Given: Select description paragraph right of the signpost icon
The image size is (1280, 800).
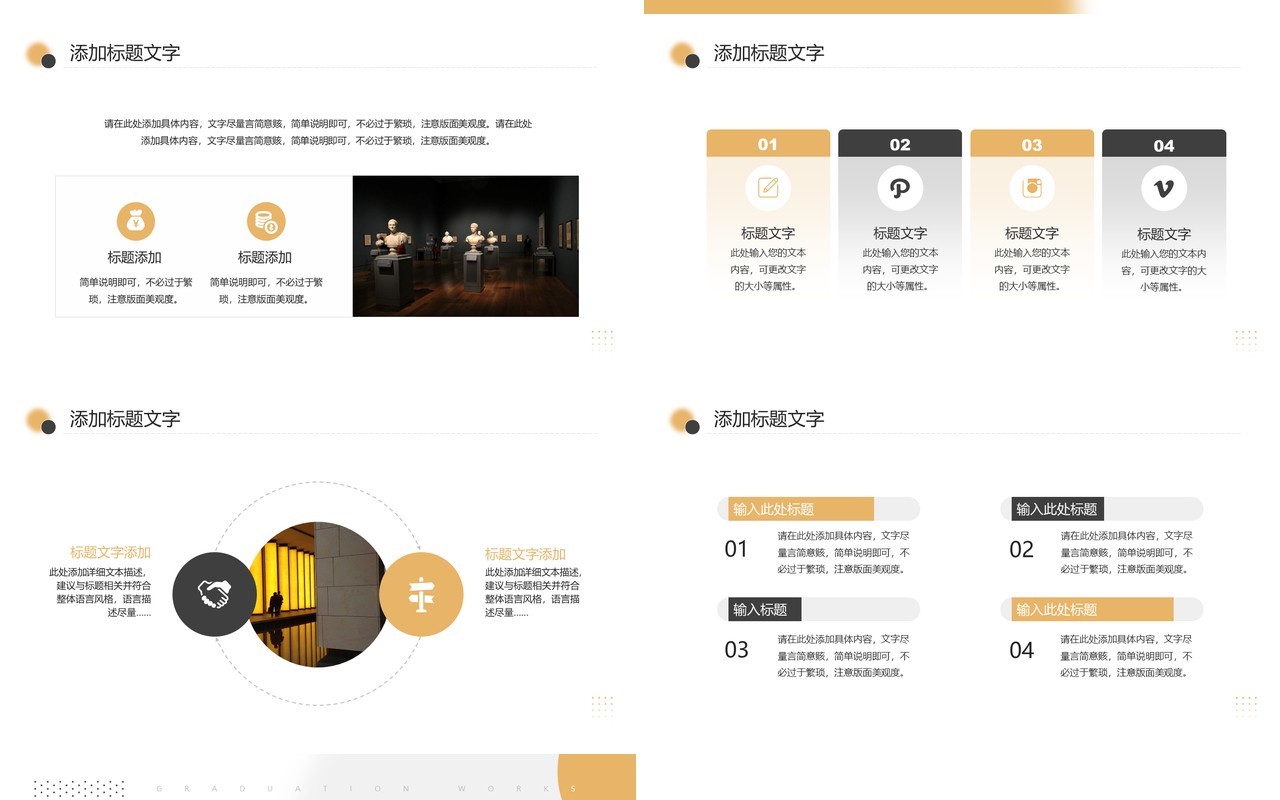Looking at the screenshot, I should coord(532,592).
